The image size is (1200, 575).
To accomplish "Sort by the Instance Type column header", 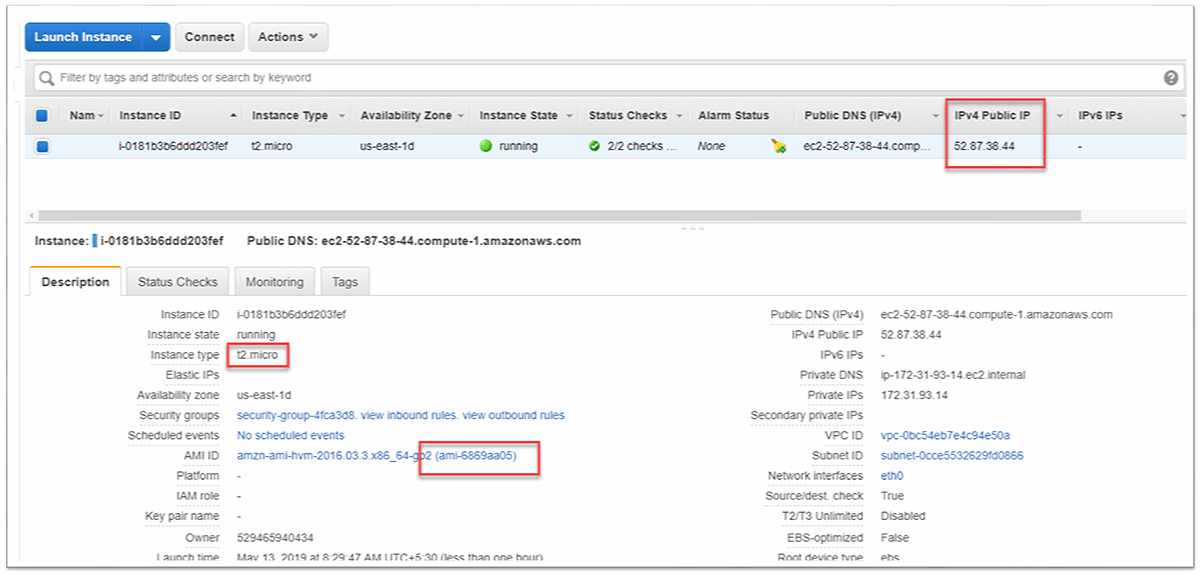I will click(290, 116).
